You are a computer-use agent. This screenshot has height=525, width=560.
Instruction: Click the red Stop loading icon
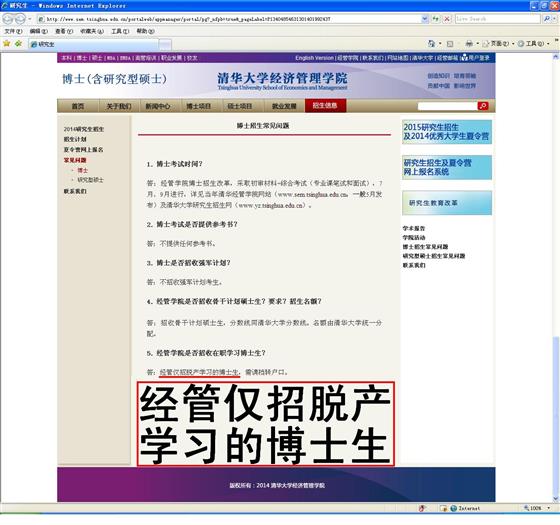(447, 19)
